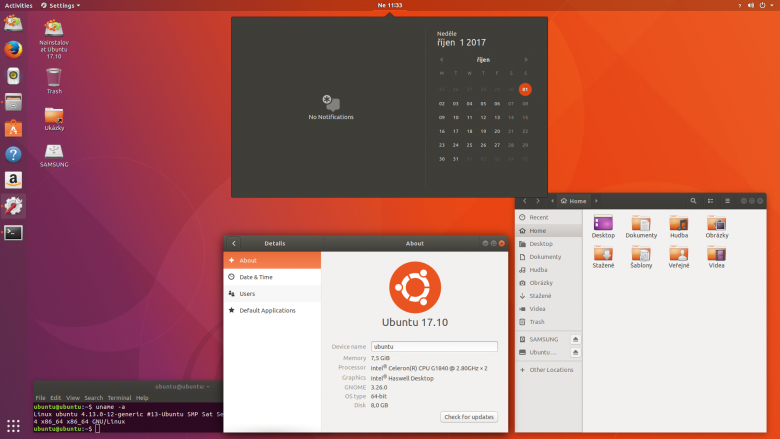Open the Desktop folder in Files
This screenshot has height=439, width=780.
603,227
